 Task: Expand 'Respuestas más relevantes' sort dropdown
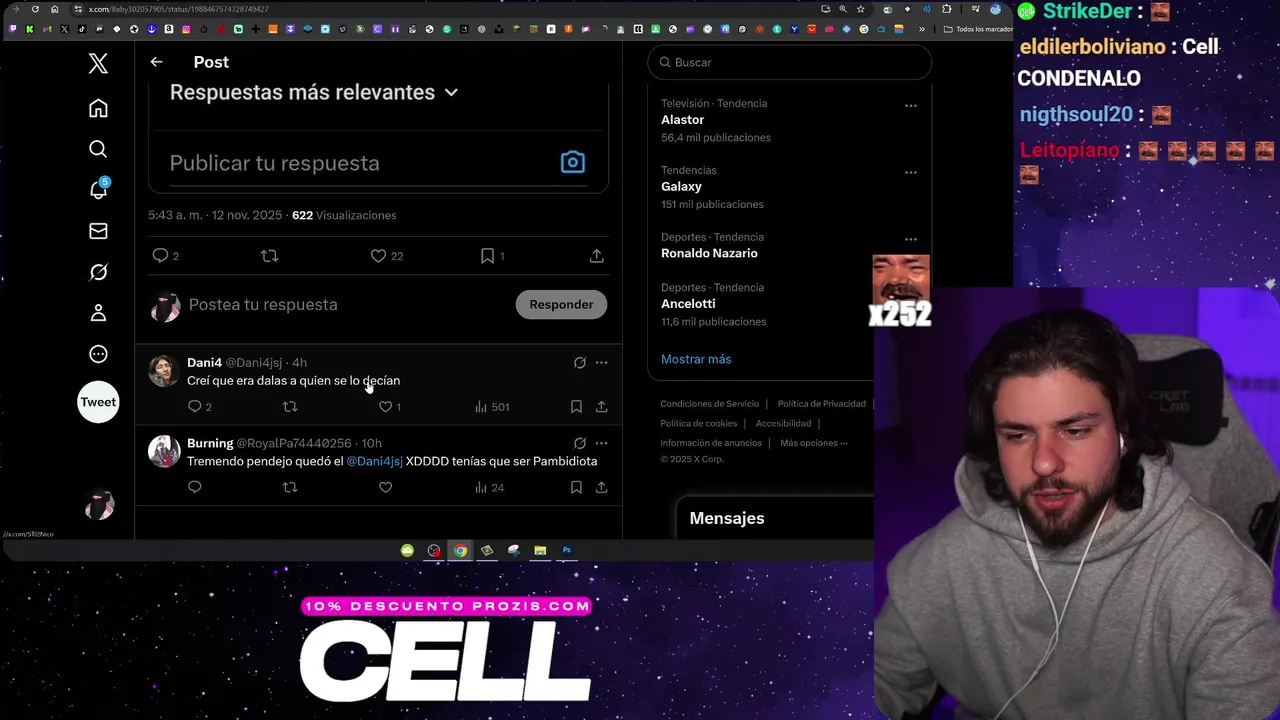click(x=314, y=92)
